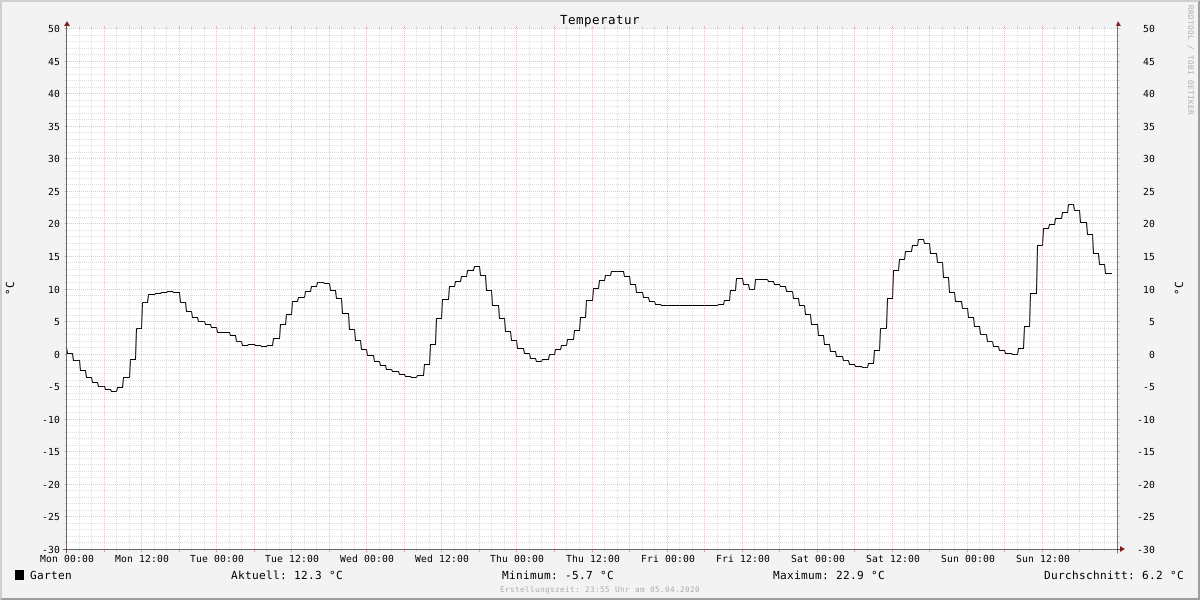Select the "Wed 12:00" time axis label

click(442, 559)
